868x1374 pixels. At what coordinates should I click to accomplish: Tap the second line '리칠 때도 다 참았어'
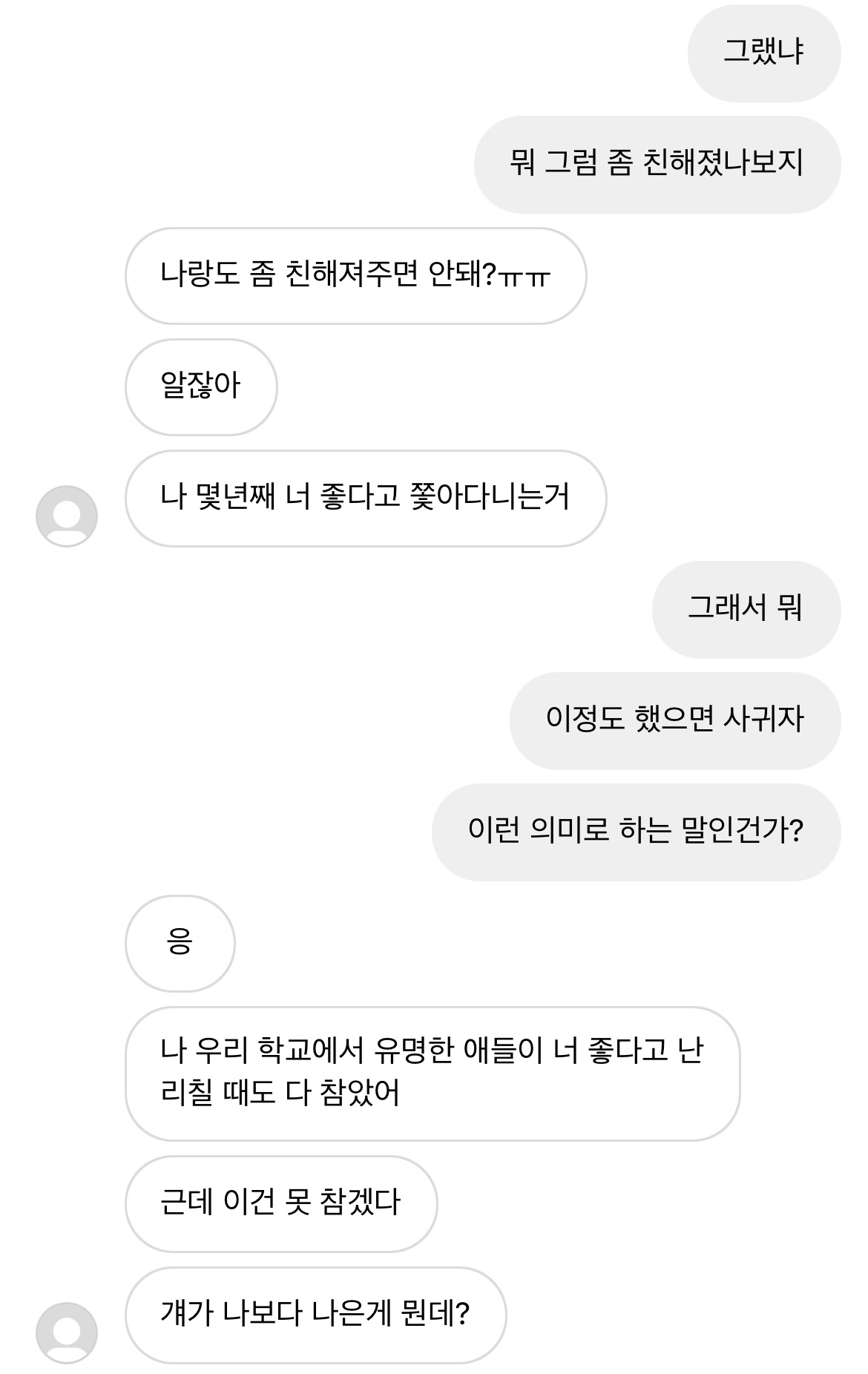(280, 1093)
